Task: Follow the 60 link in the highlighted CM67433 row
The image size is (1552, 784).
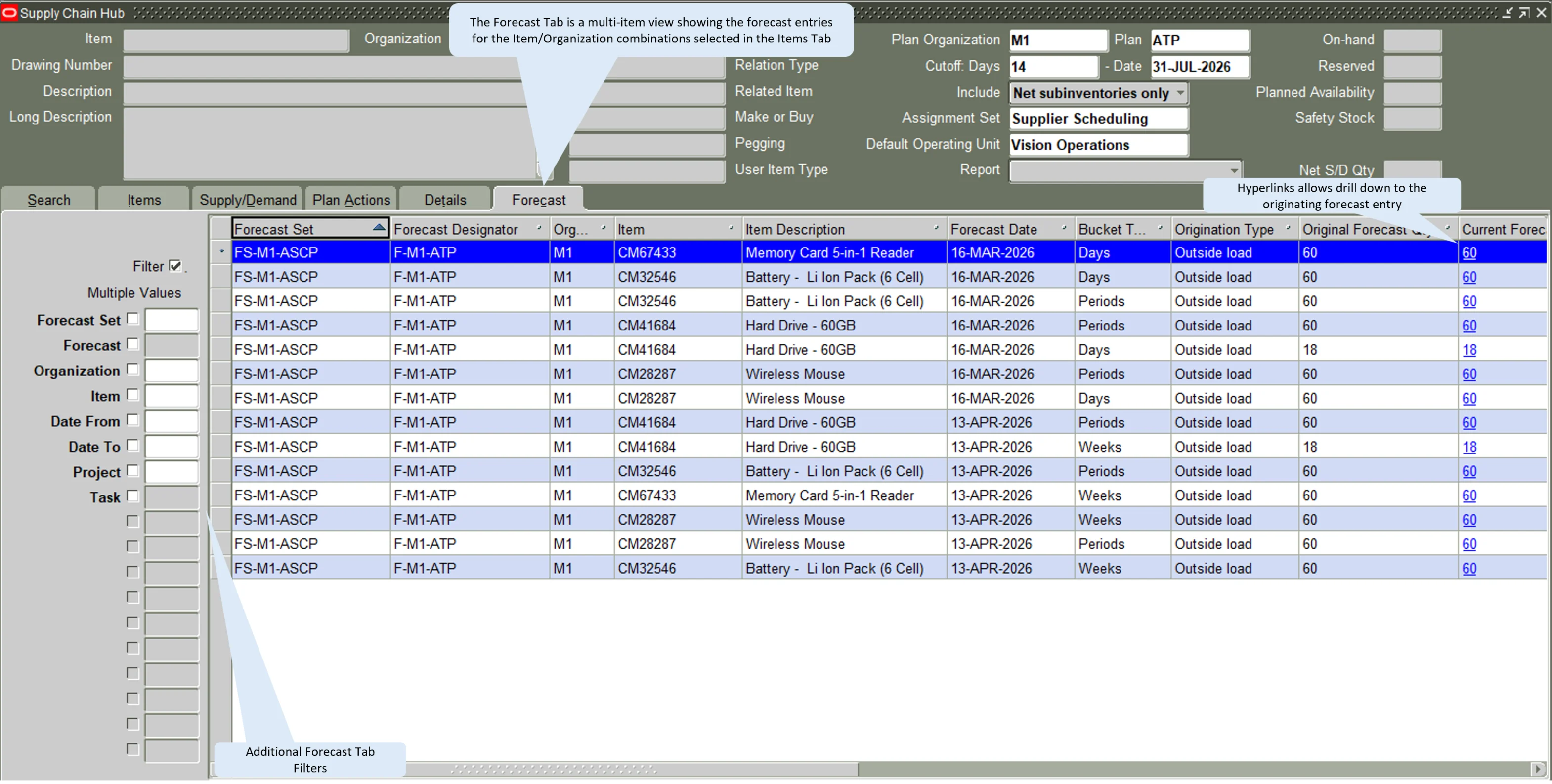Action: 1469,253
